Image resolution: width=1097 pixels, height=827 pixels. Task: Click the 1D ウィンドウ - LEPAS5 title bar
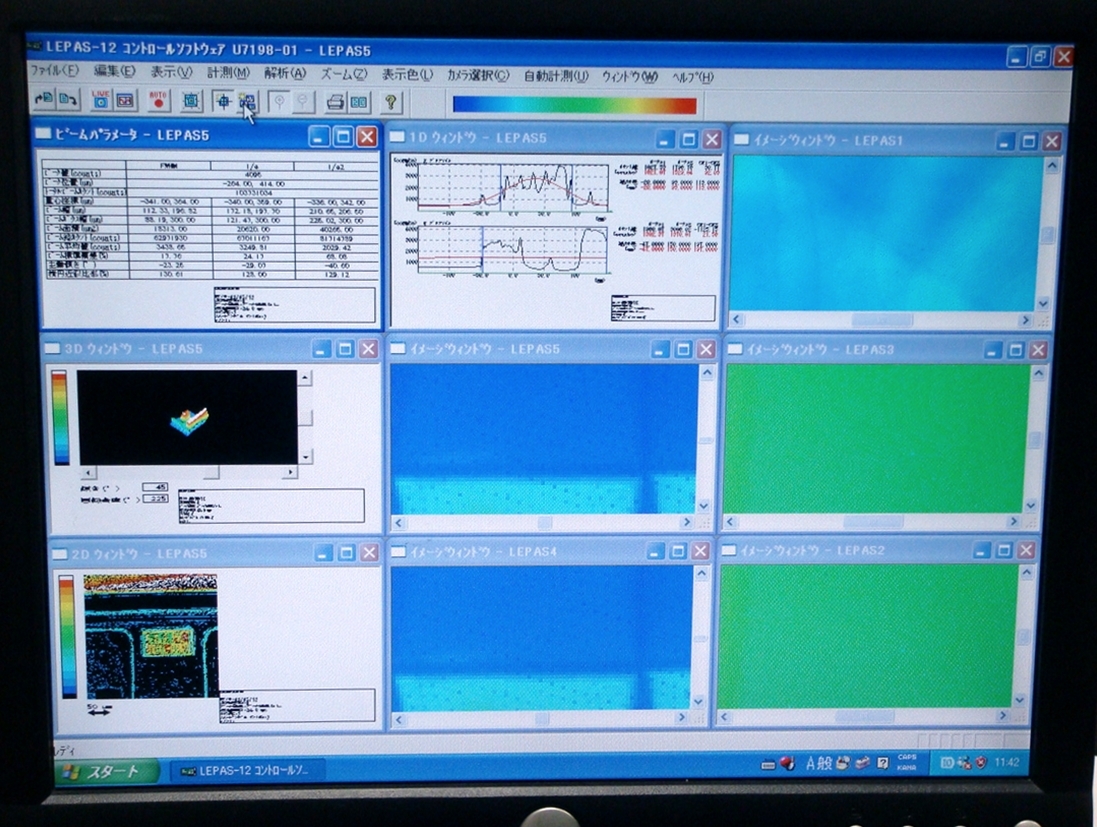click(556, 138)
